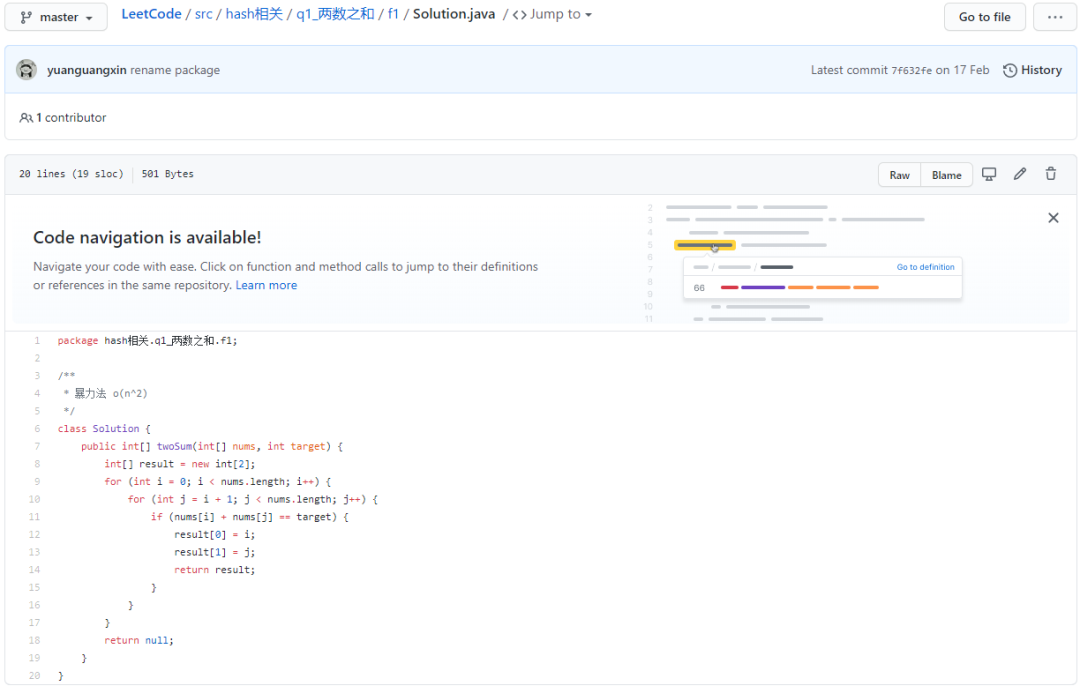
Task: Open the hash相关 breadcrumb folder
Action: 254,15
